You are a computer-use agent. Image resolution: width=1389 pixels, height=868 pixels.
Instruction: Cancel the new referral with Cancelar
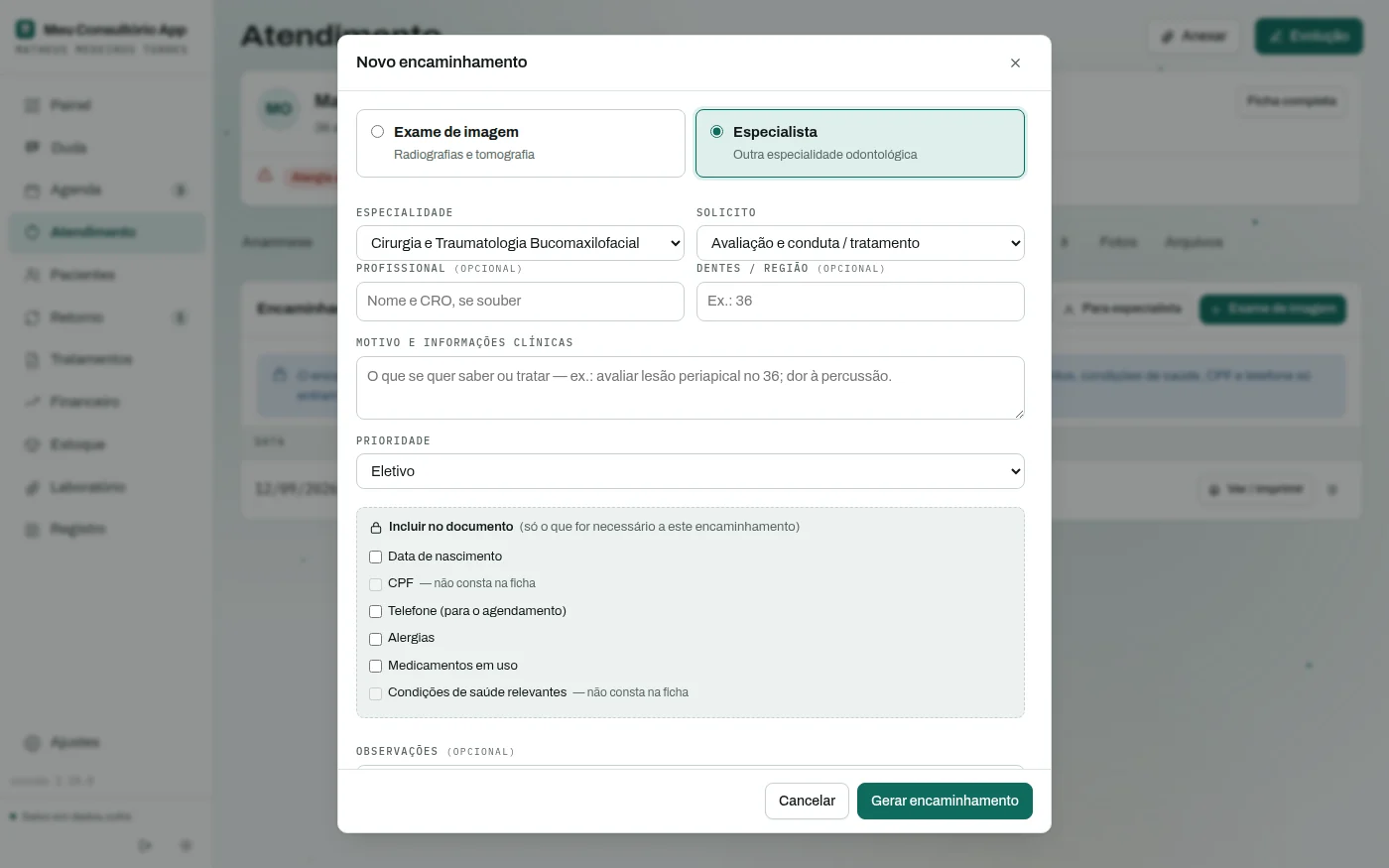point(807,801)
